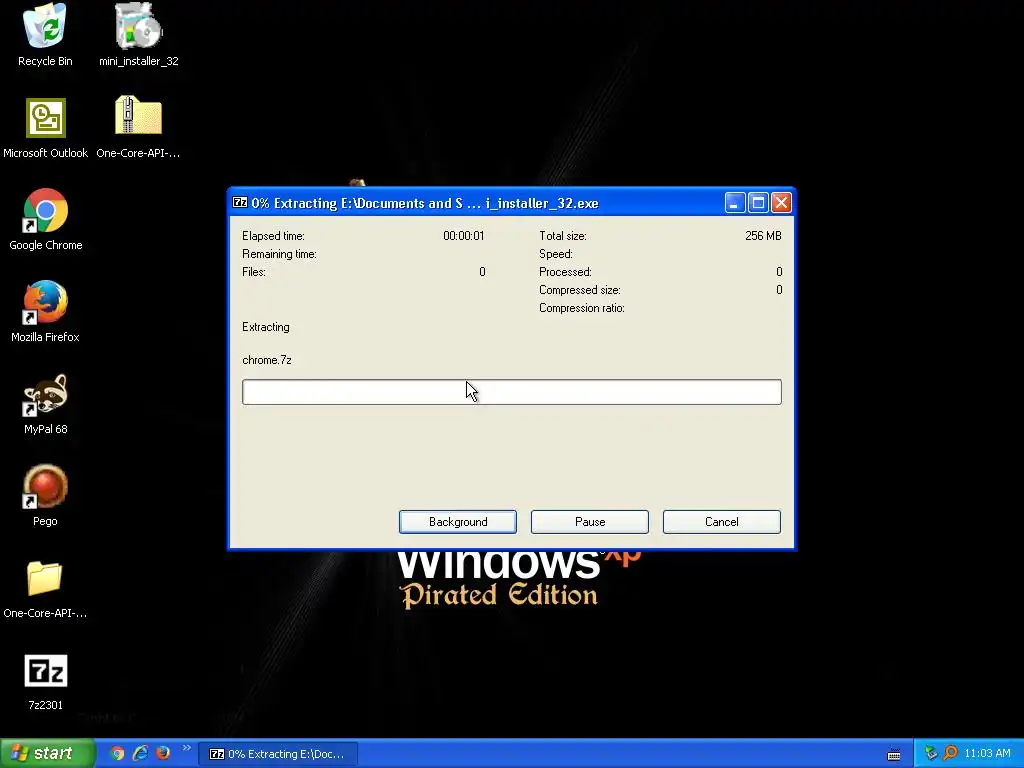Click the Elapsed time label
Screen dimensions: 1024x768
click(273, 236)
